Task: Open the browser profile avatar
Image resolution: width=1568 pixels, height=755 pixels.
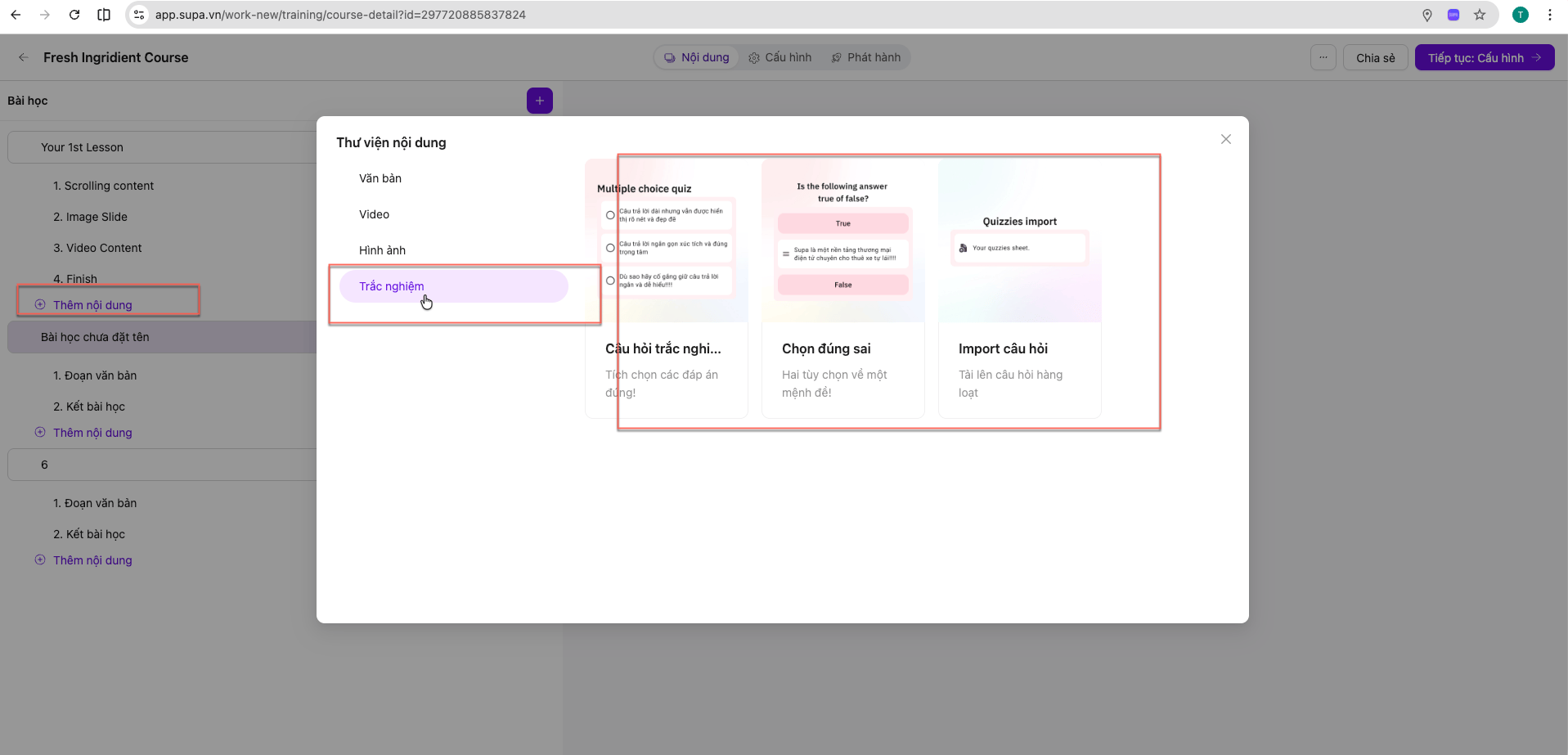Action: click(x=1521, y=15)
